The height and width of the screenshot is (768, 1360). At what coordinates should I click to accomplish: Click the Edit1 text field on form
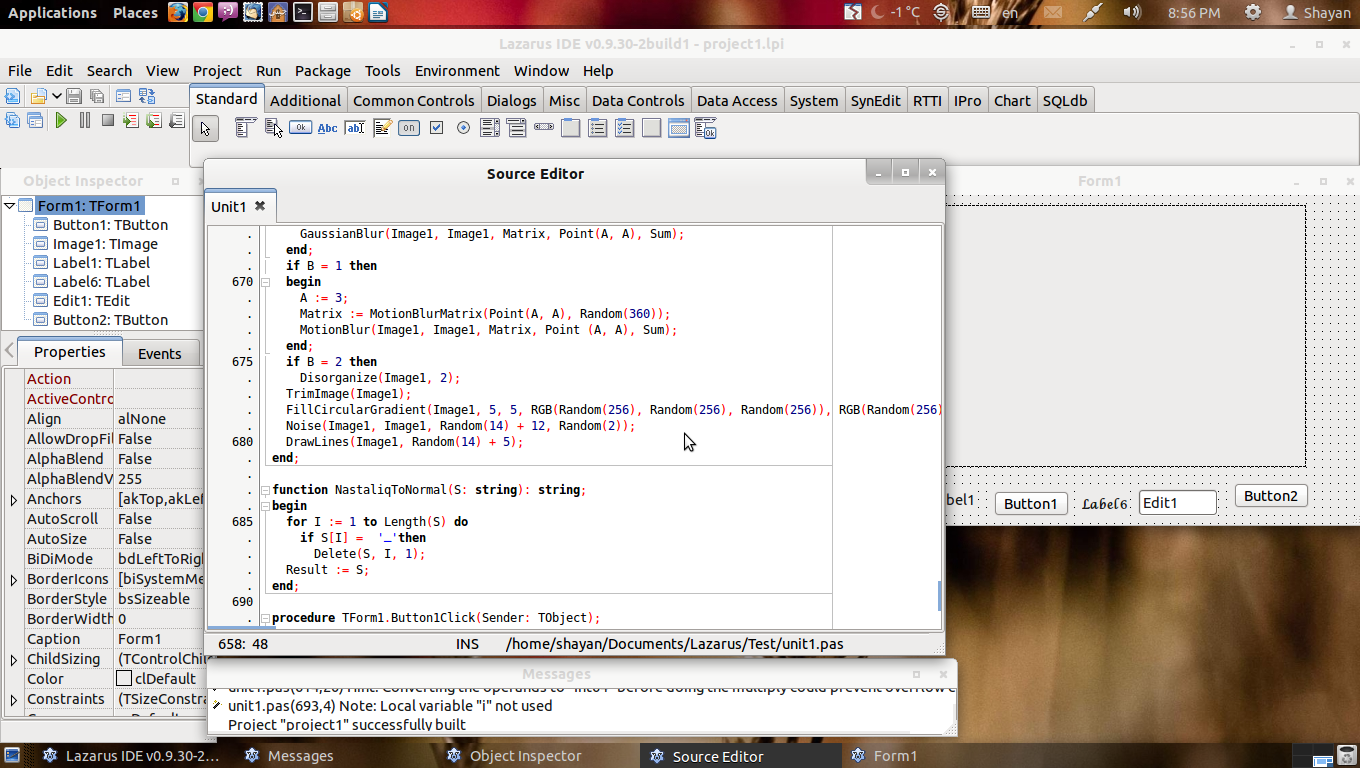1177,503
